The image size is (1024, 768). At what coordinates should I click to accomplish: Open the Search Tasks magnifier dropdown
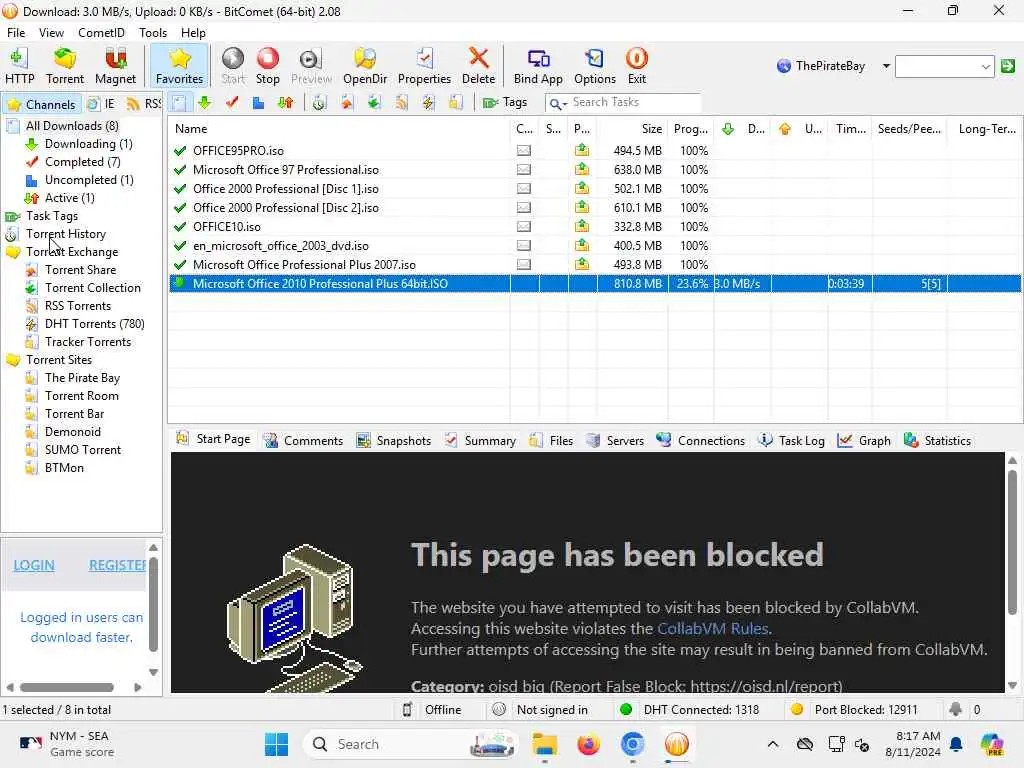(557, 103)
